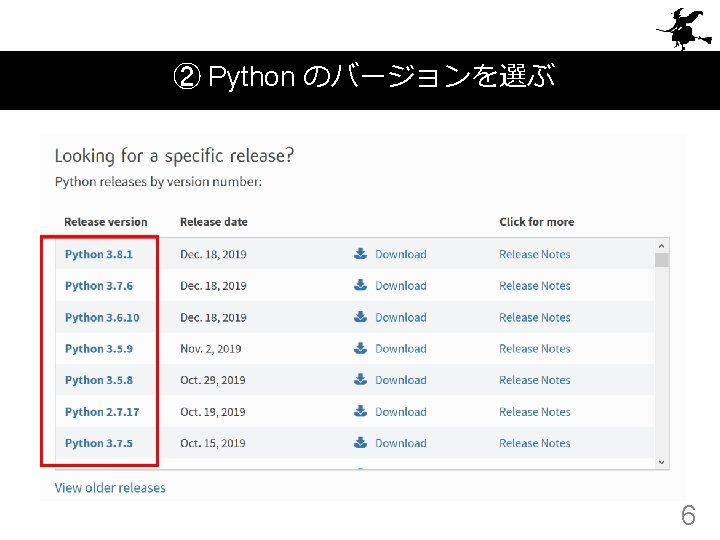Go to the Python 2.7.17 release
Viewport: 720px width, 540px height.
(102, 412)
